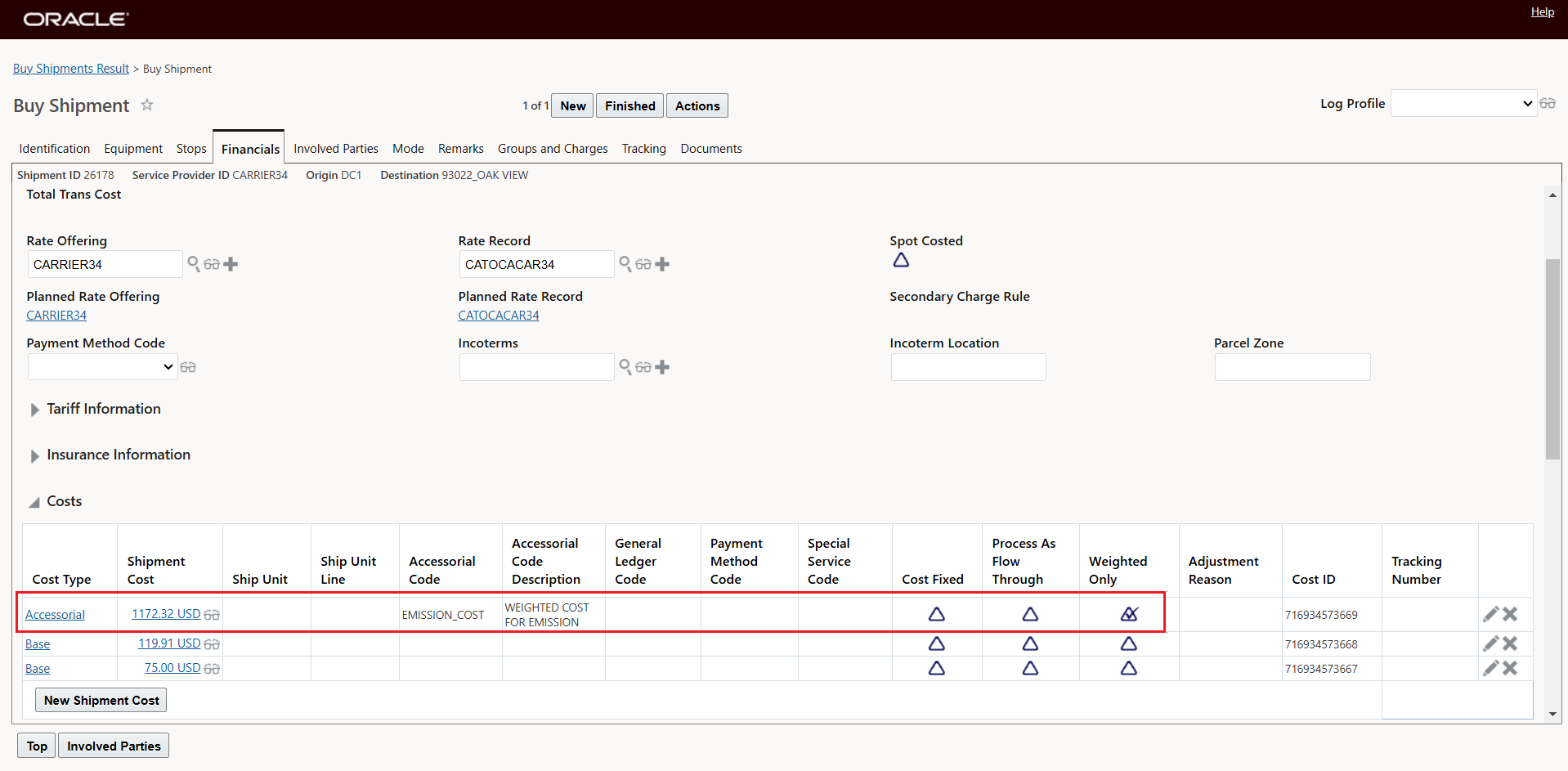Open the Actions button menu

click(697, 105)
